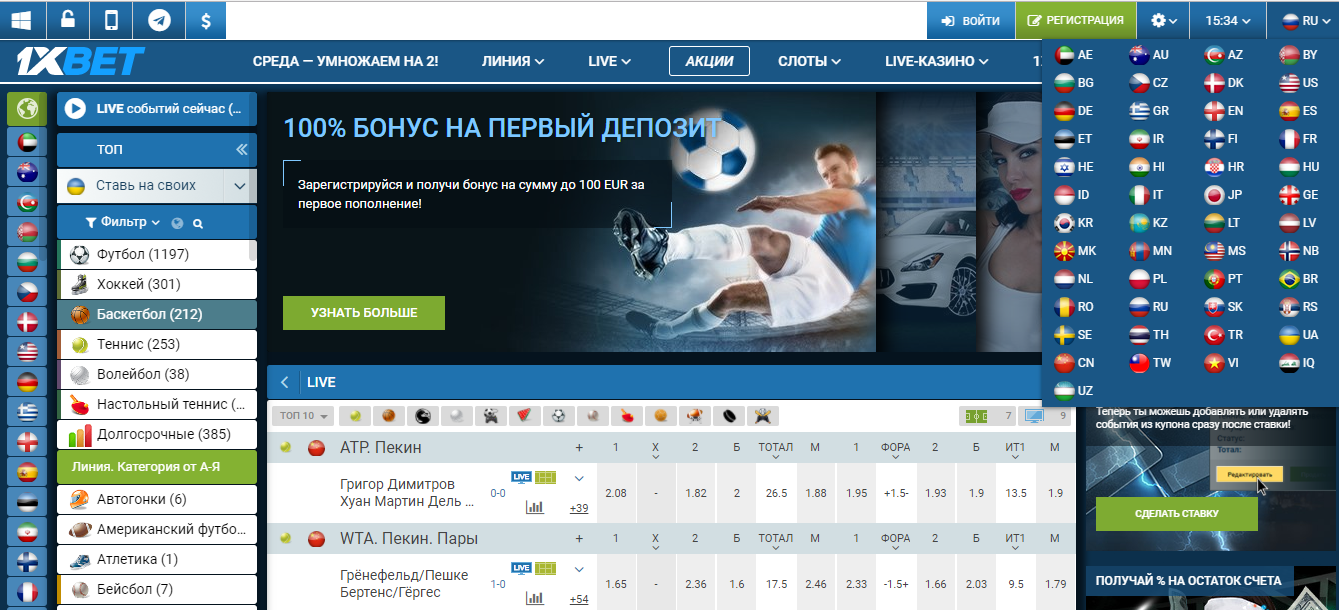This screenshot has height=610, width=1339.
Task: Click УЗНАТЬ БОЛЬШЕ on bonus banner
Action: click(364, 313)
